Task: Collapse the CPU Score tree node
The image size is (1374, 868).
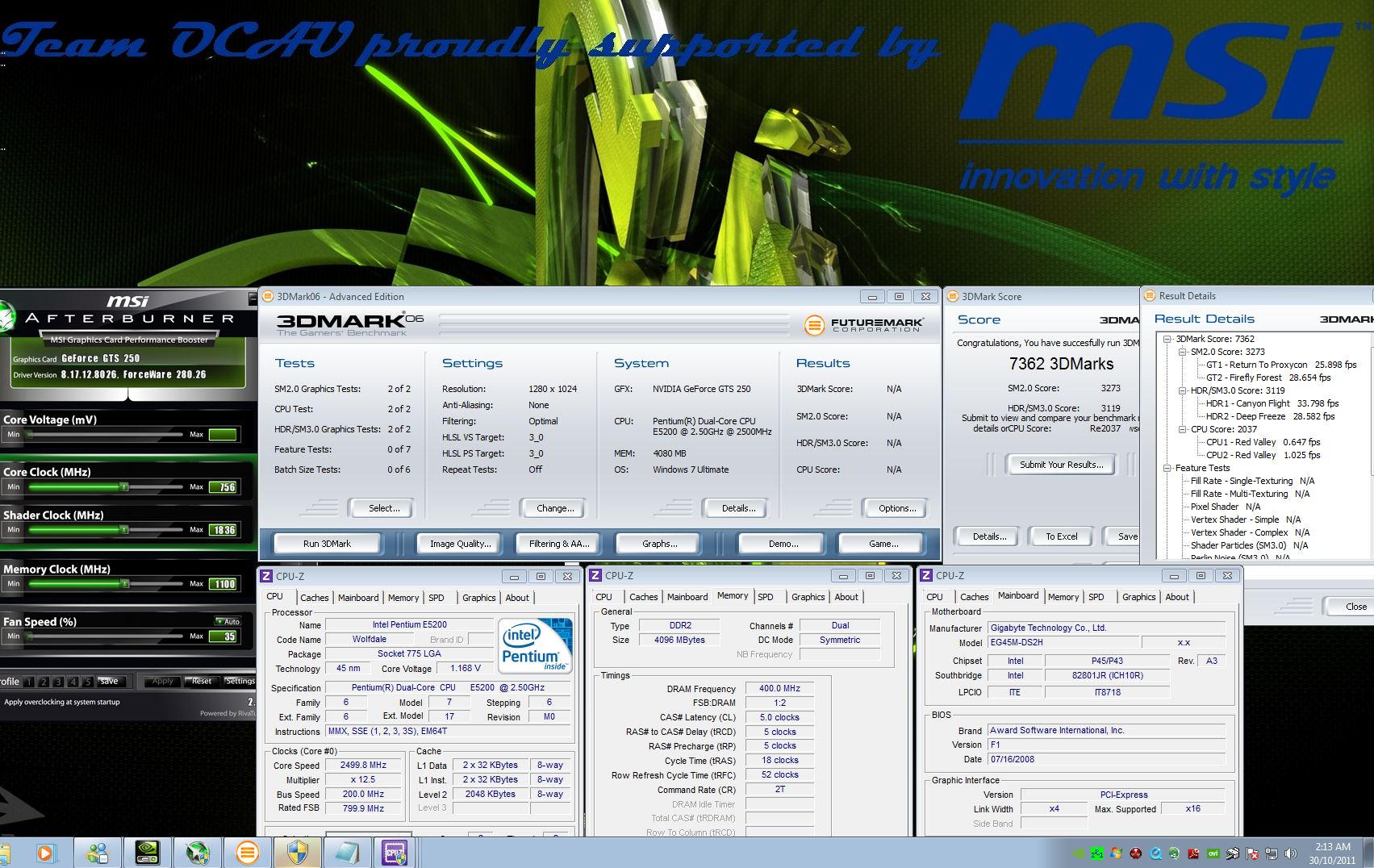Action: click(1183, 430)
